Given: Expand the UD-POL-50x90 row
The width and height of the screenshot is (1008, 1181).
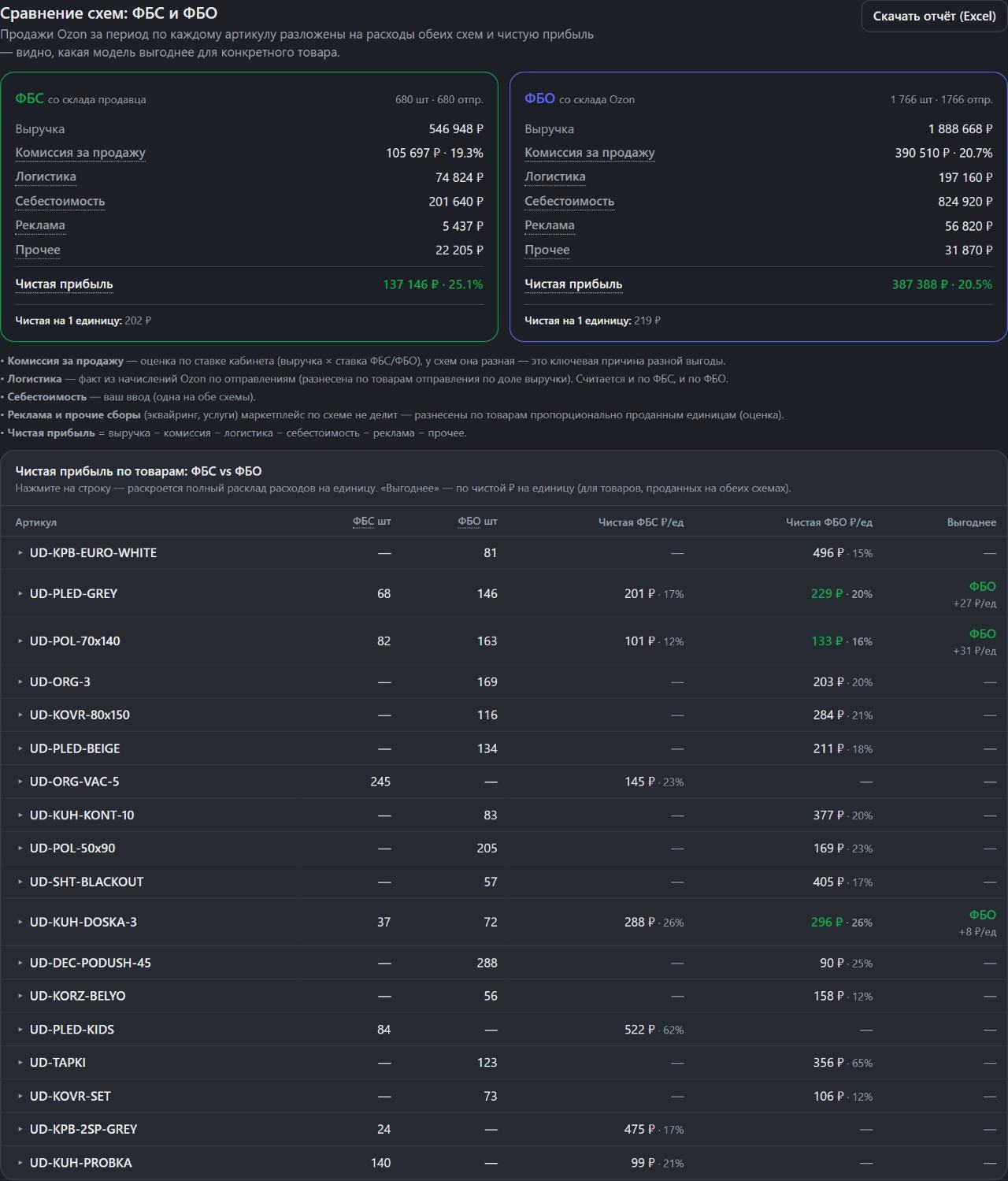Looking at the screenshot, I should click(504, 848).
